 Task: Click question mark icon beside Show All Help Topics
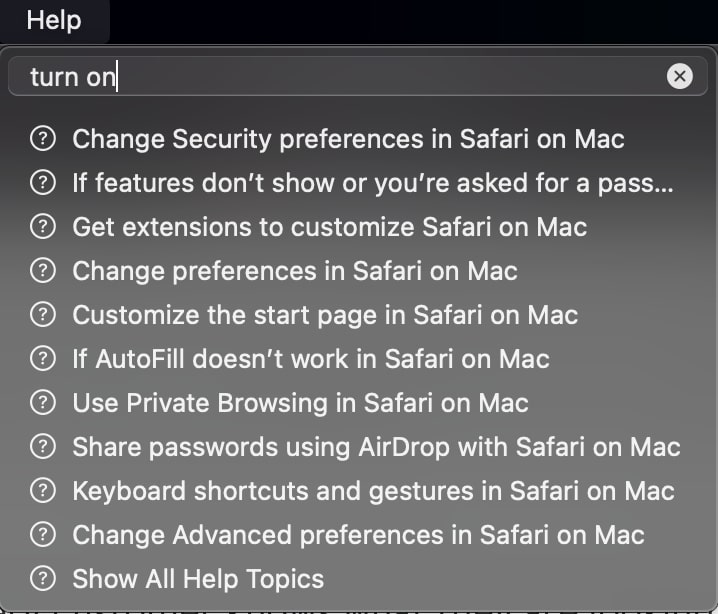42,579
